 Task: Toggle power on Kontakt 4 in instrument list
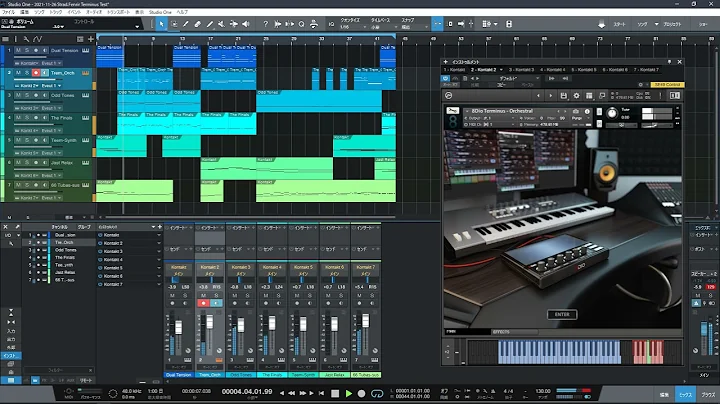click(100, 259)
